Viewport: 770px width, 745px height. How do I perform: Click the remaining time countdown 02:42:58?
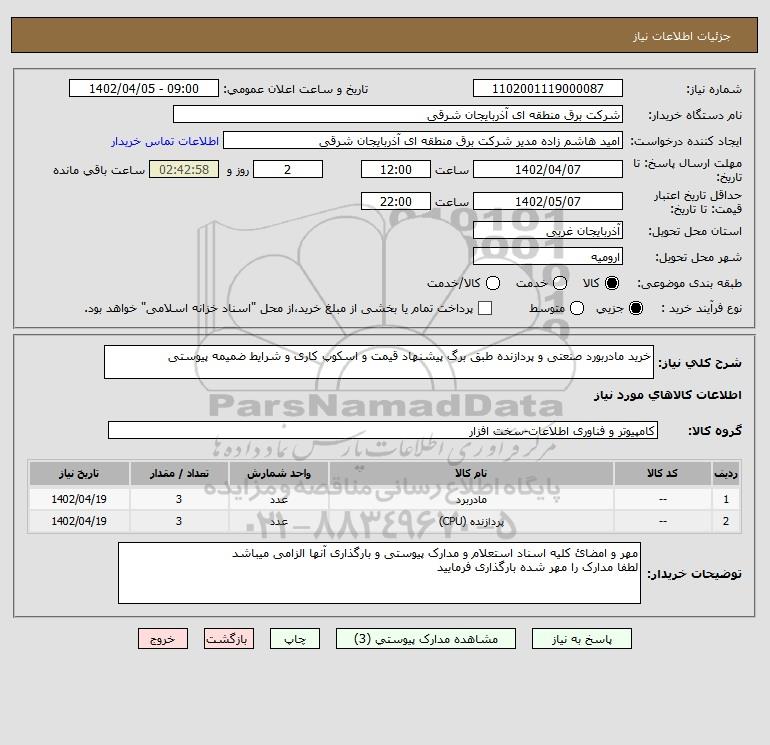click(x=184, y=169)
